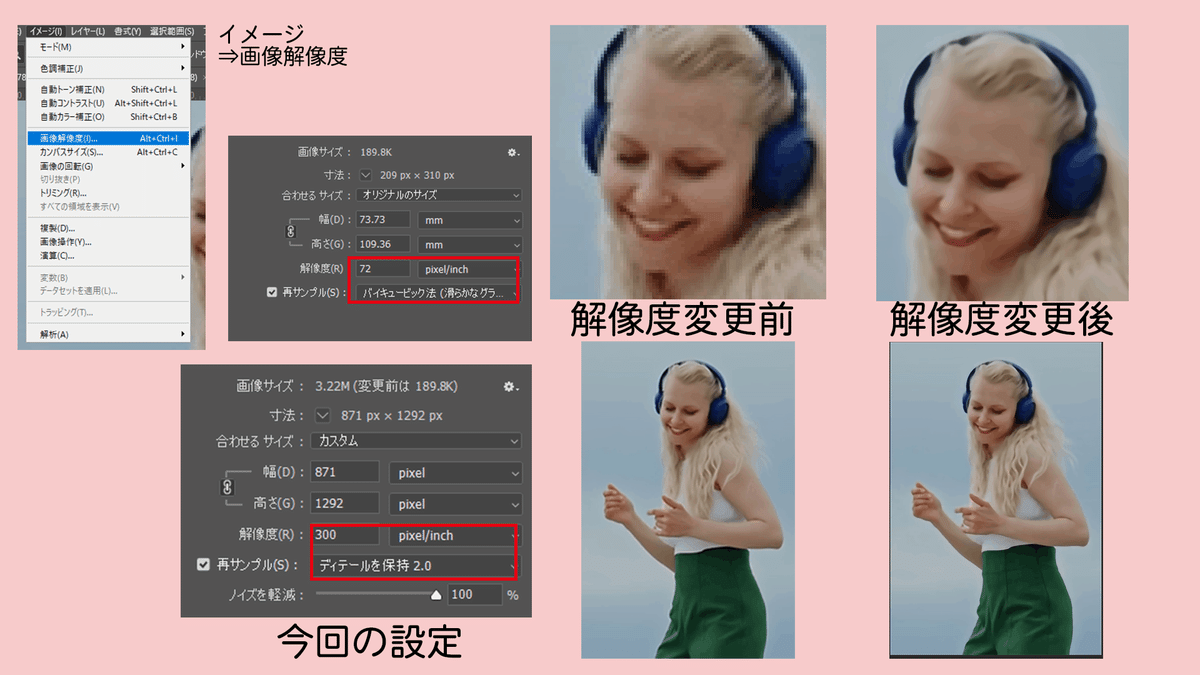Open the 書式(Y) menu in the menu bar
Image resolution: width=1200 pixels, height=675 pixels.
[128, 31]
